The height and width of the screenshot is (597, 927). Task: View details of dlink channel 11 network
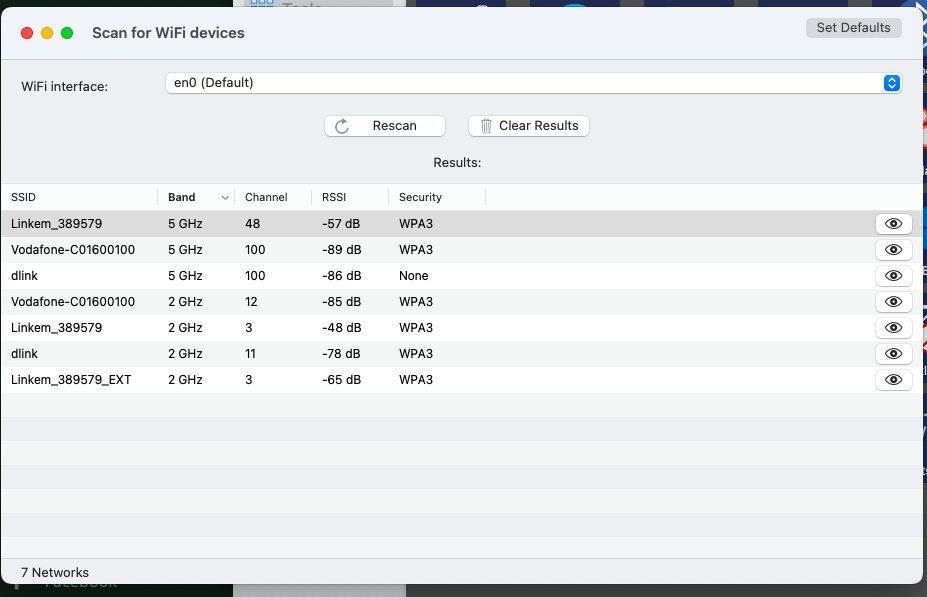pos(893,354)
